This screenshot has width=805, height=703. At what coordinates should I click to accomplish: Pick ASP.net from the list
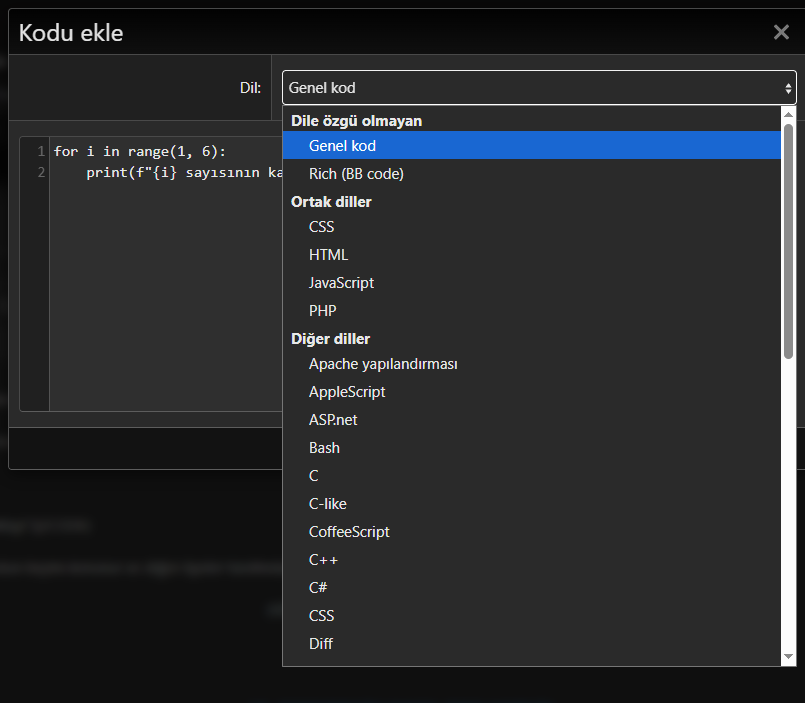(531, 420)
